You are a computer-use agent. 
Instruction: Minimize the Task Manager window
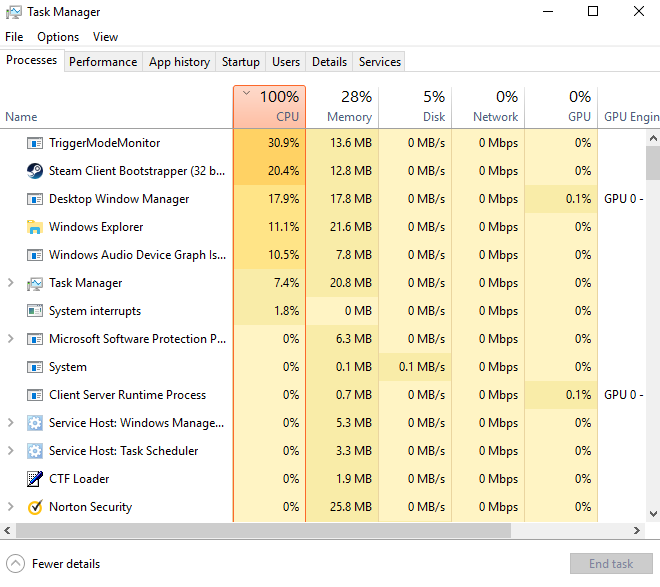(x=548, y=12)
